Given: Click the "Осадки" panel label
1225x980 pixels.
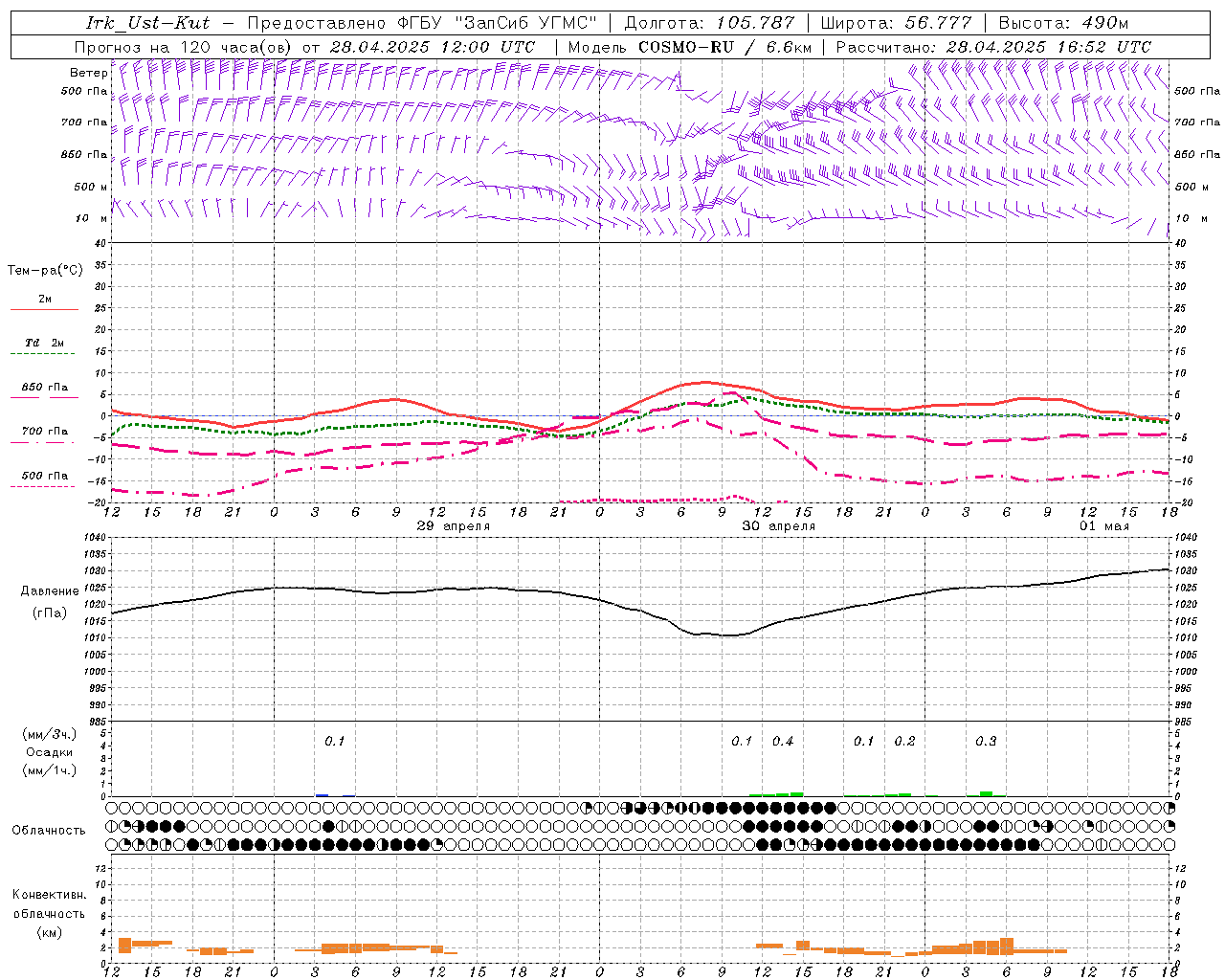Looking at the screenshot, I should click(x=50, y=752).
